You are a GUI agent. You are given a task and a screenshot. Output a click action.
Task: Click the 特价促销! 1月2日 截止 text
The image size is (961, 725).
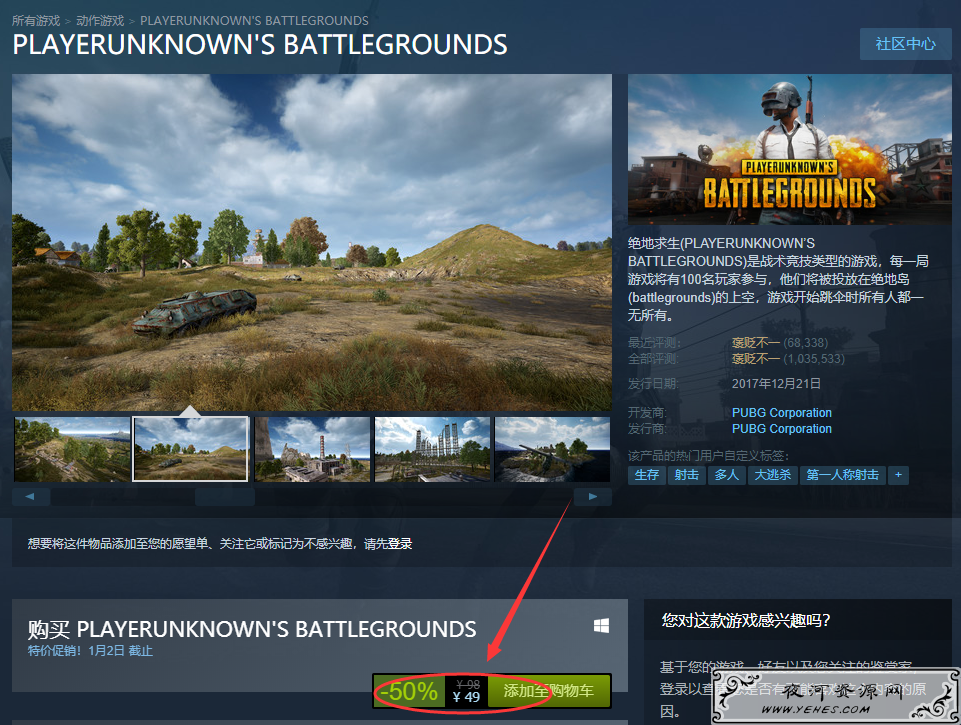[90, 651]
